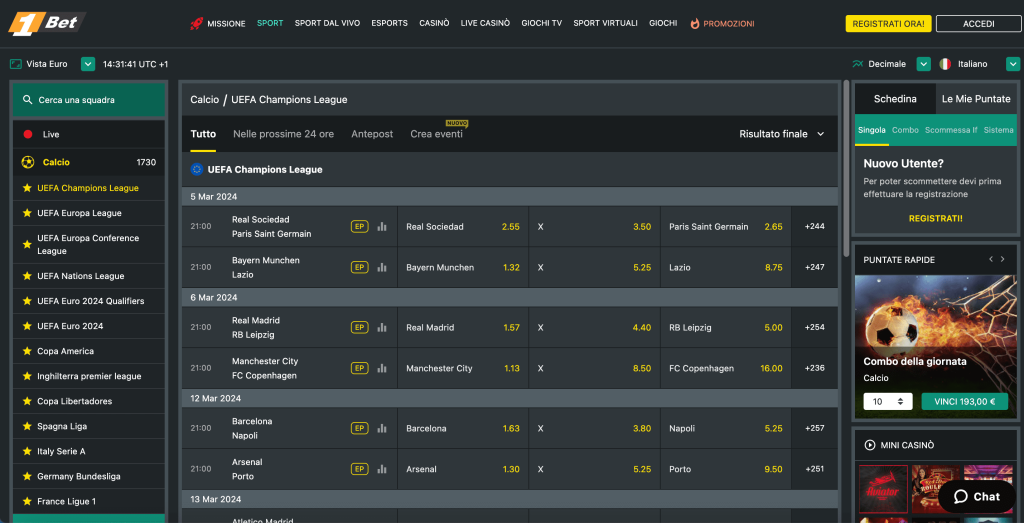Select the Crea eventi tab

(436, 134)
